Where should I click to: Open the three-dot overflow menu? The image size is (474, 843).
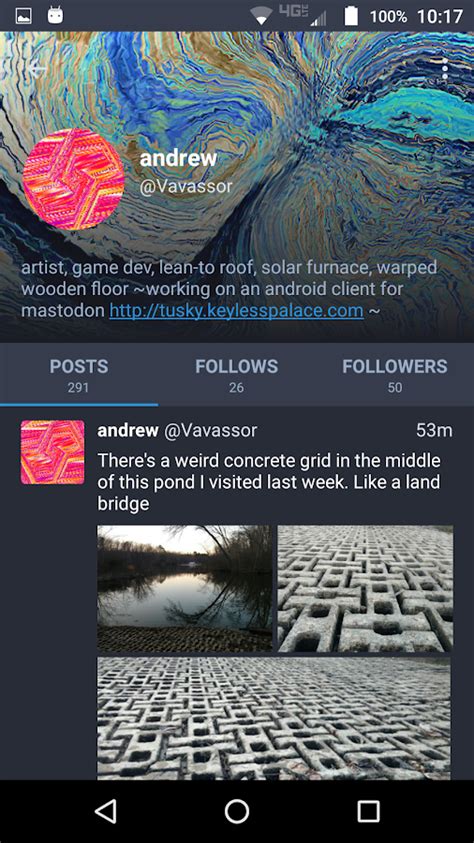point(444,69)
